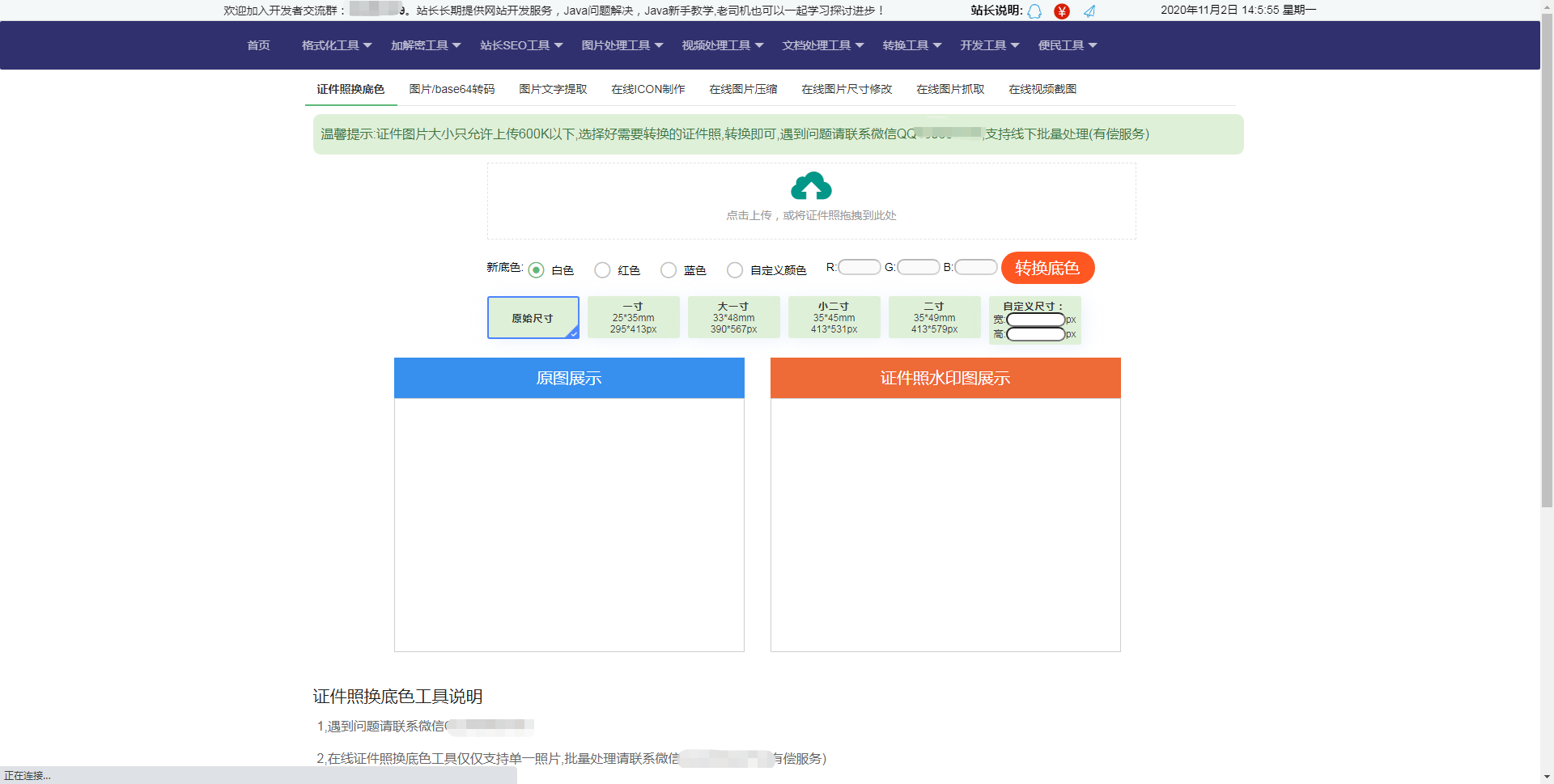
Task: Select the 白色 background color radio
Action: [x=536, y=270]
